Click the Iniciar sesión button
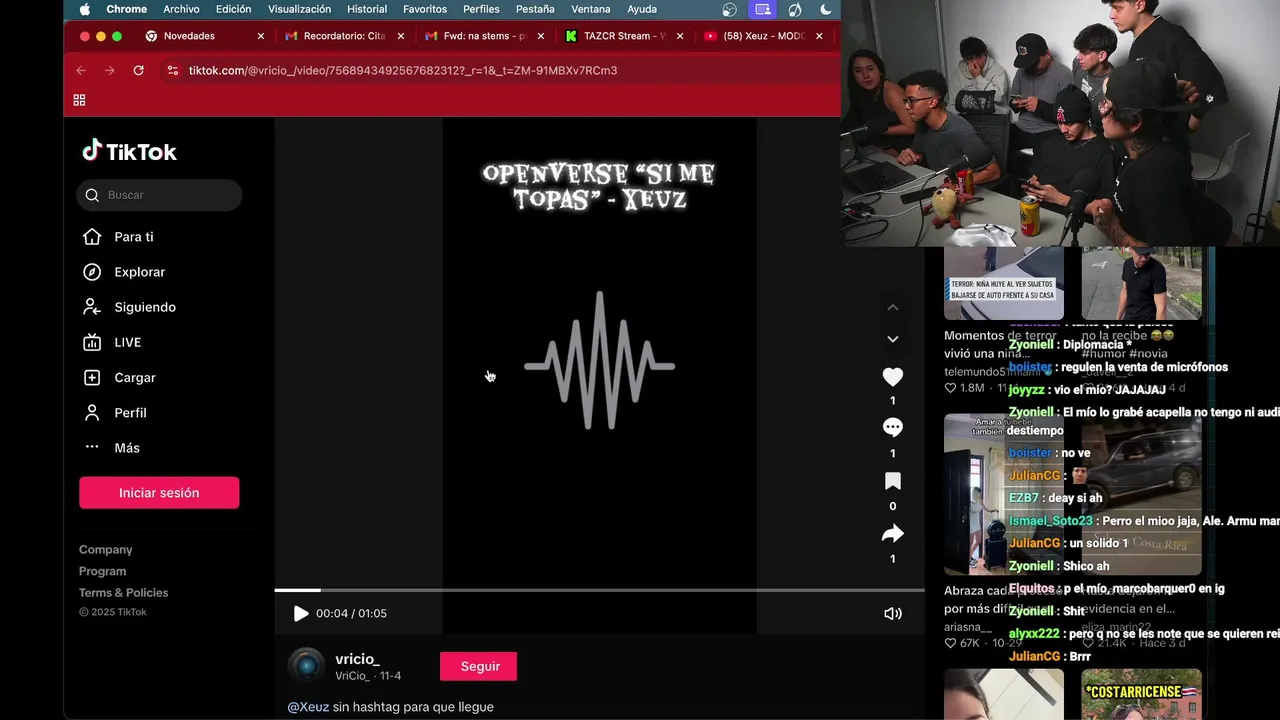 pos(159,493)
